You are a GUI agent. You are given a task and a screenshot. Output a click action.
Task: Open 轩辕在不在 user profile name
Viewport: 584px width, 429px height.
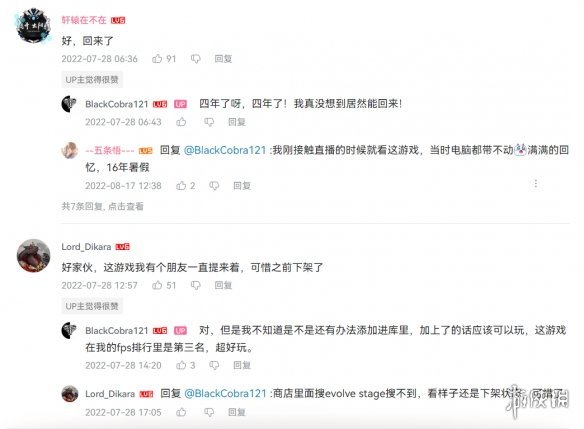click(84, 20)
